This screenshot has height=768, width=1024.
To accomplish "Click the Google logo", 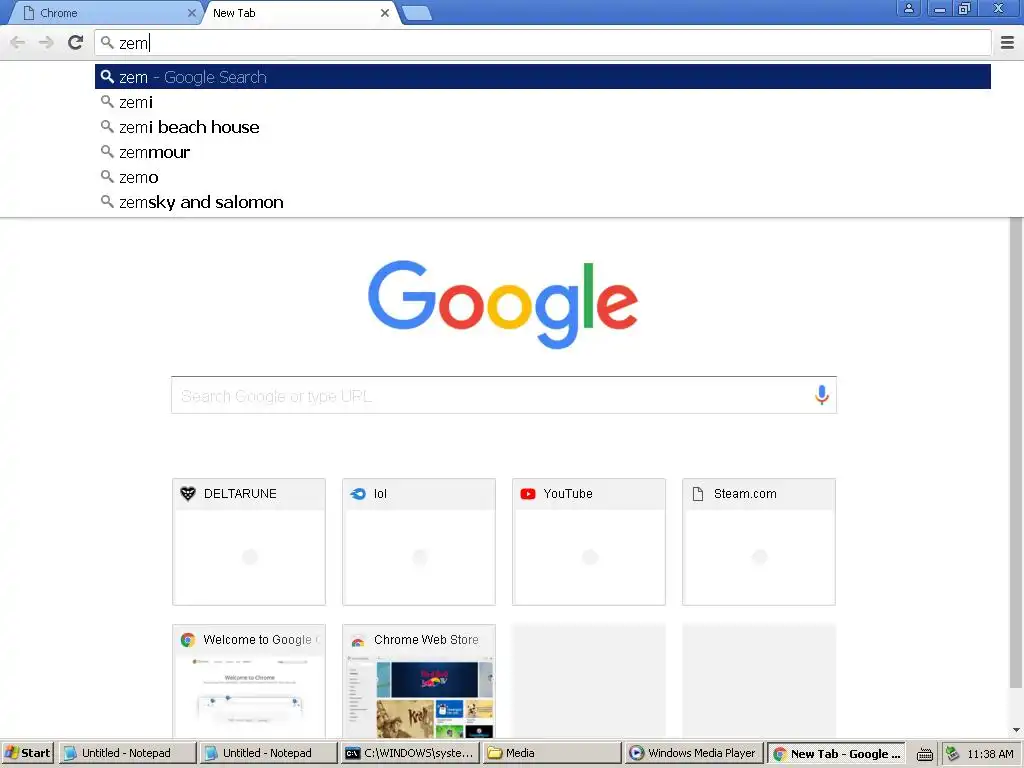I will point(503,304).
